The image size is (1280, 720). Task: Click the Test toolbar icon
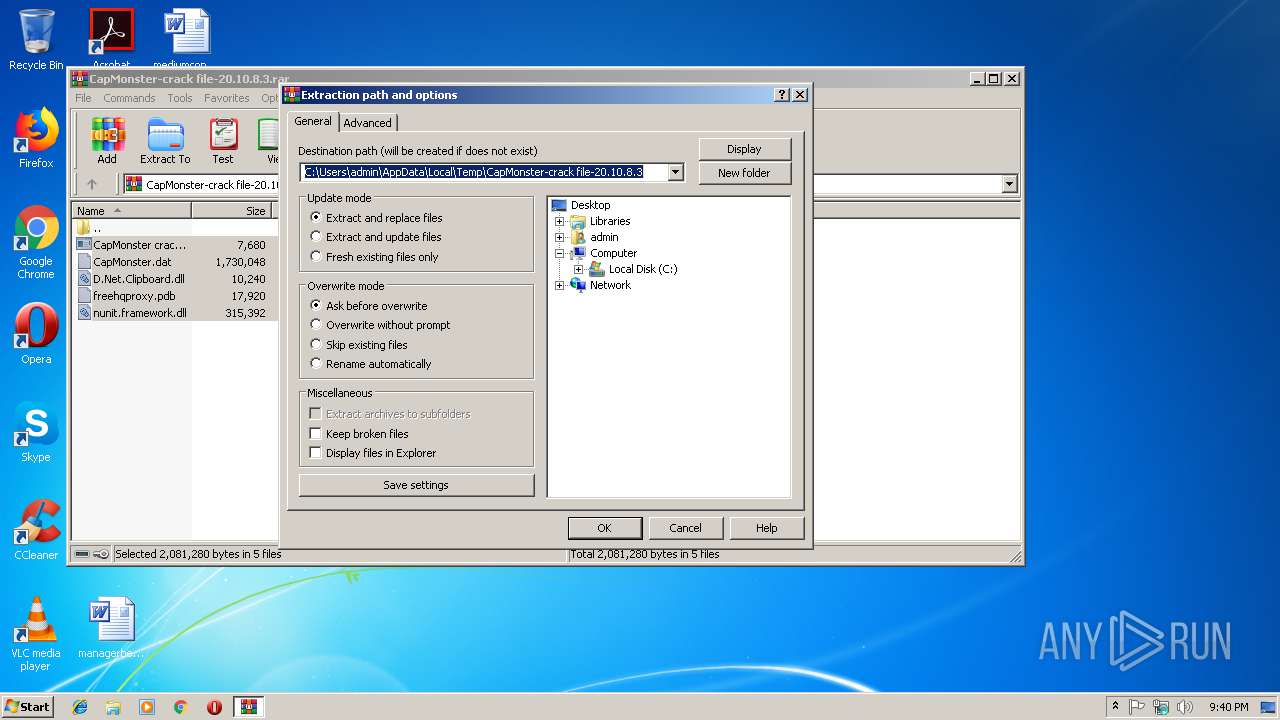pyautogui.click(x=223, y=141)
